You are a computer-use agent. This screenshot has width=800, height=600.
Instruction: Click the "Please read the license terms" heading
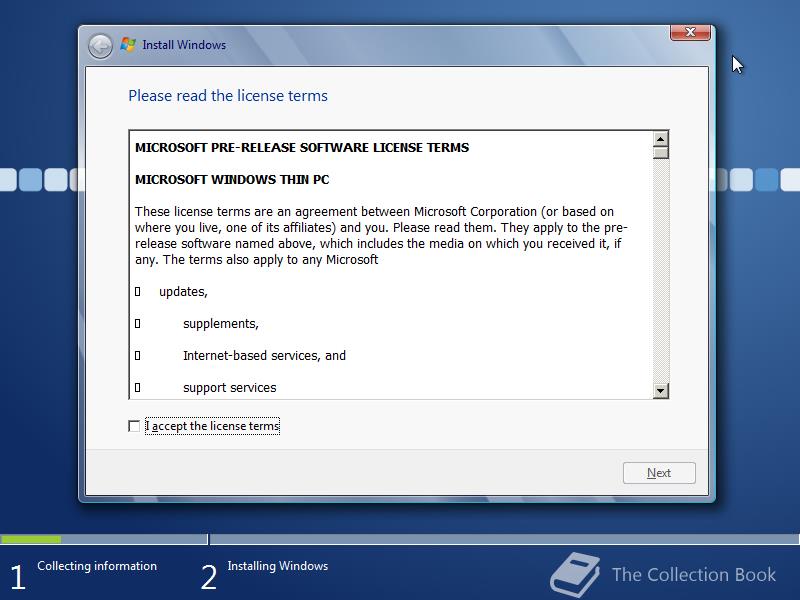[228, 95]
